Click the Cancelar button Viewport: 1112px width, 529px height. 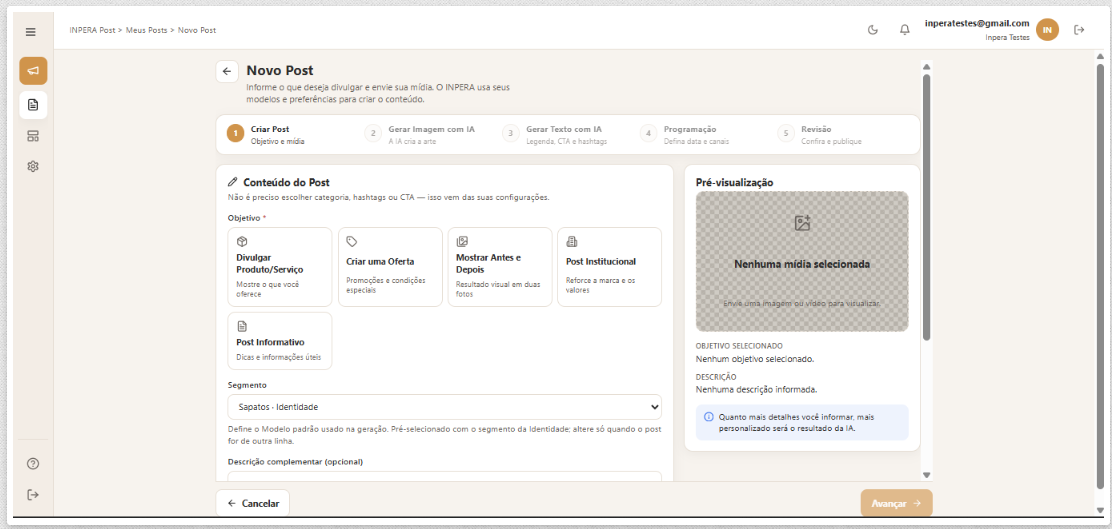[x=252, y=503]
